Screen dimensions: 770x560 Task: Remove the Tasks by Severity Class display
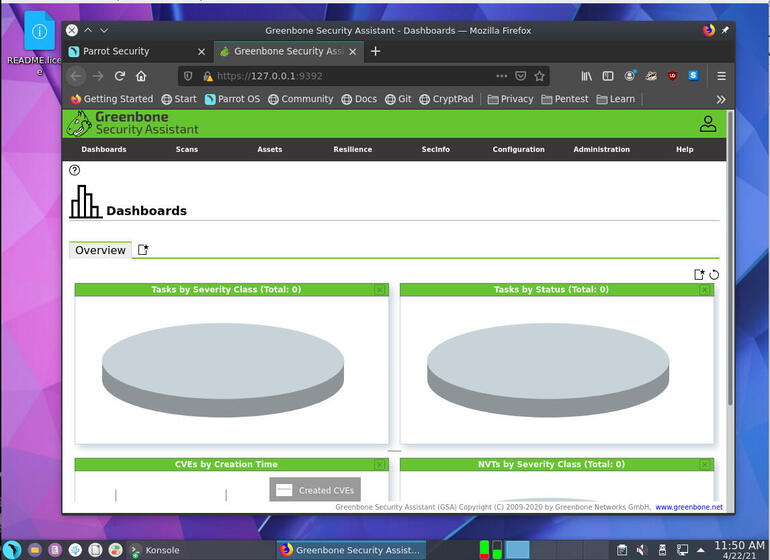pos(380,290)
